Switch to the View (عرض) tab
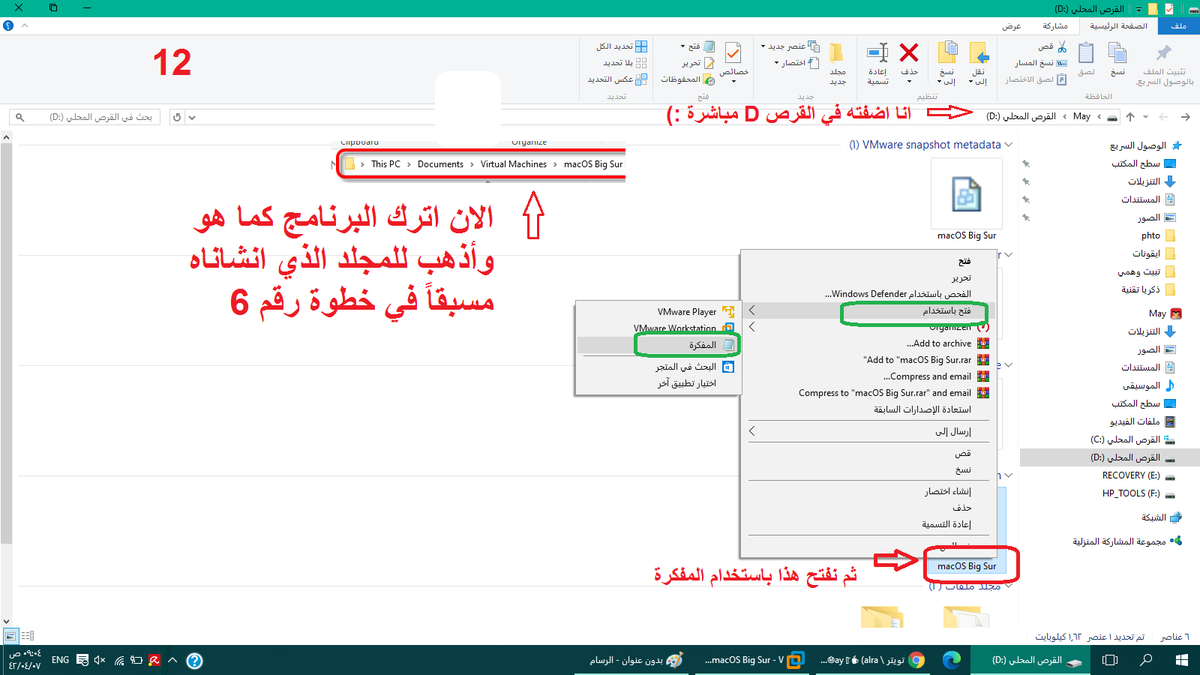Image resolution: width=1200 pixels, height=675 pixels. 1011,26
